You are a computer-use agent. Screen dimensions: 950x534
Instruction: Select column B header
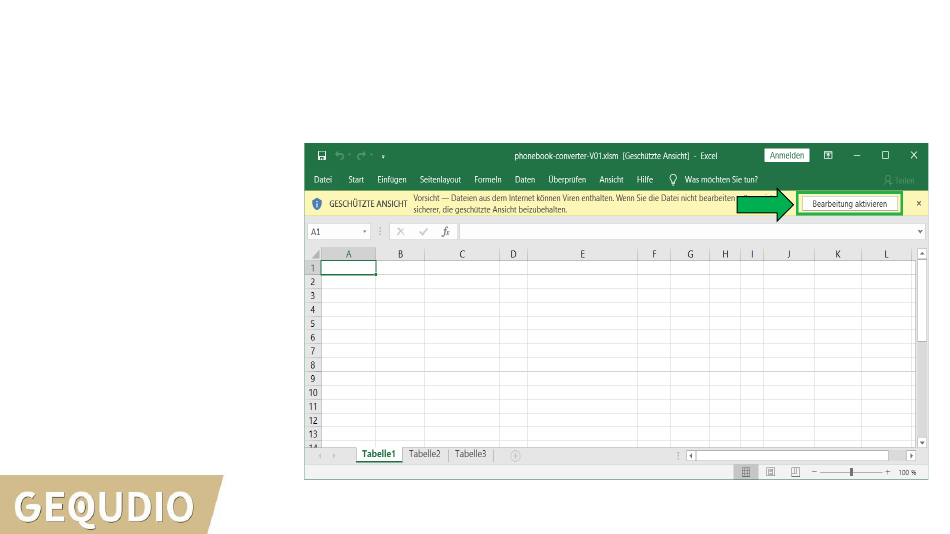click(x=400, y=254)
